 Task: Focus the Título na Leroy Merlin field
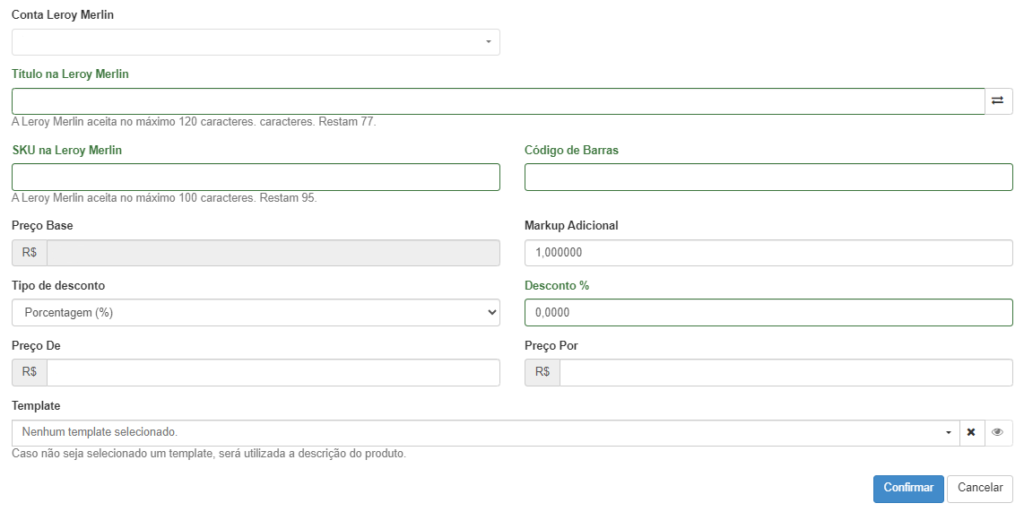point(498,101)
